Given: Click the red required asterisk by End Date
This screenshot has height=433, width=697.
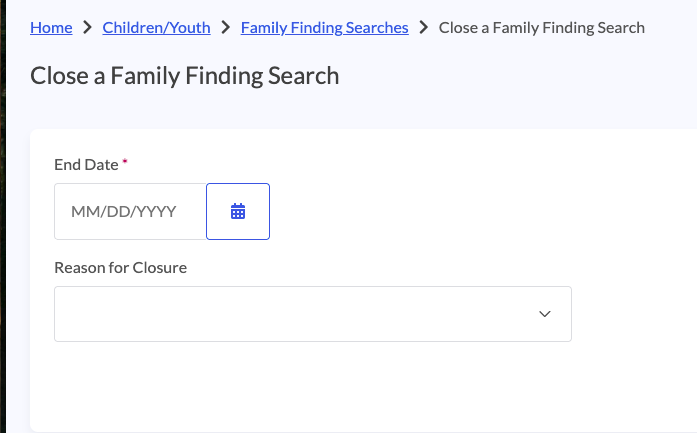Looking at the screenshot, I should tap(125, 161).
